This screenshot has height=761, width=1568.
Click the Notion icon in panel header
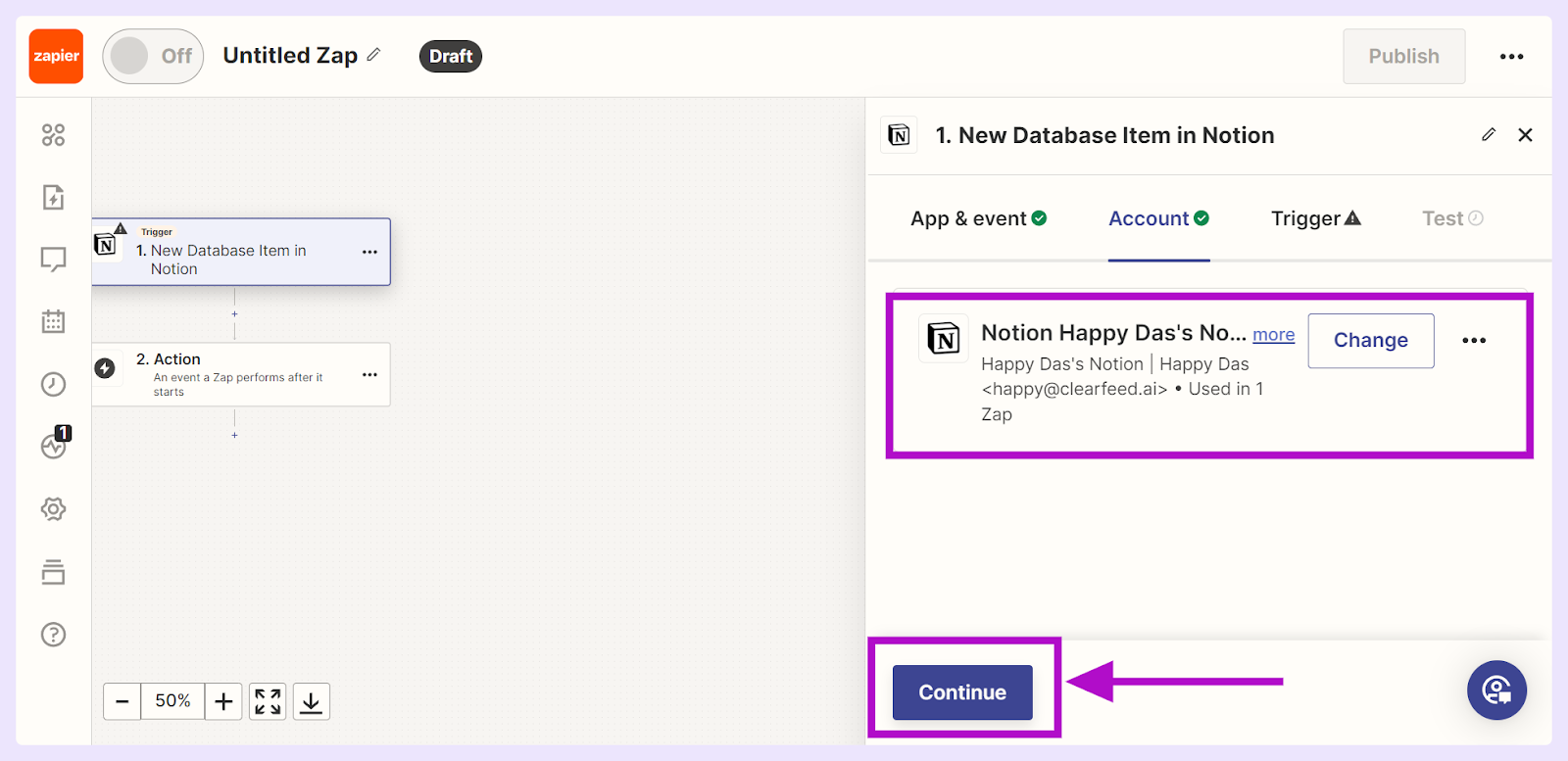pos(899,135)
